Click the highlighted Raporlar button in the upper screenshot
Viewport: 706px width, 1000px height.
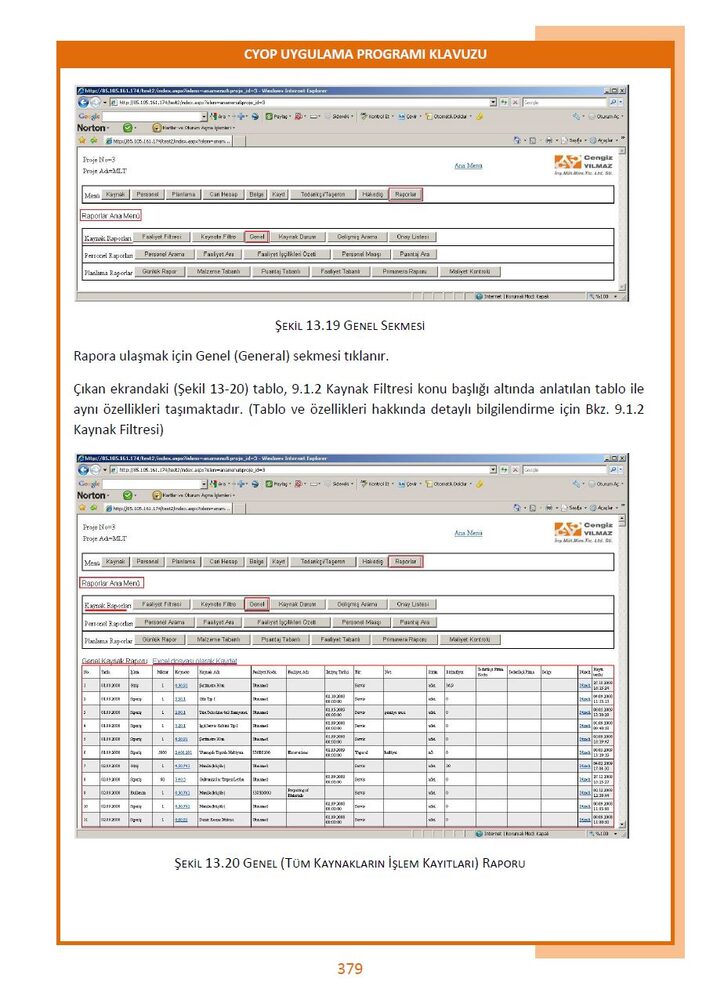coord(406,194)
